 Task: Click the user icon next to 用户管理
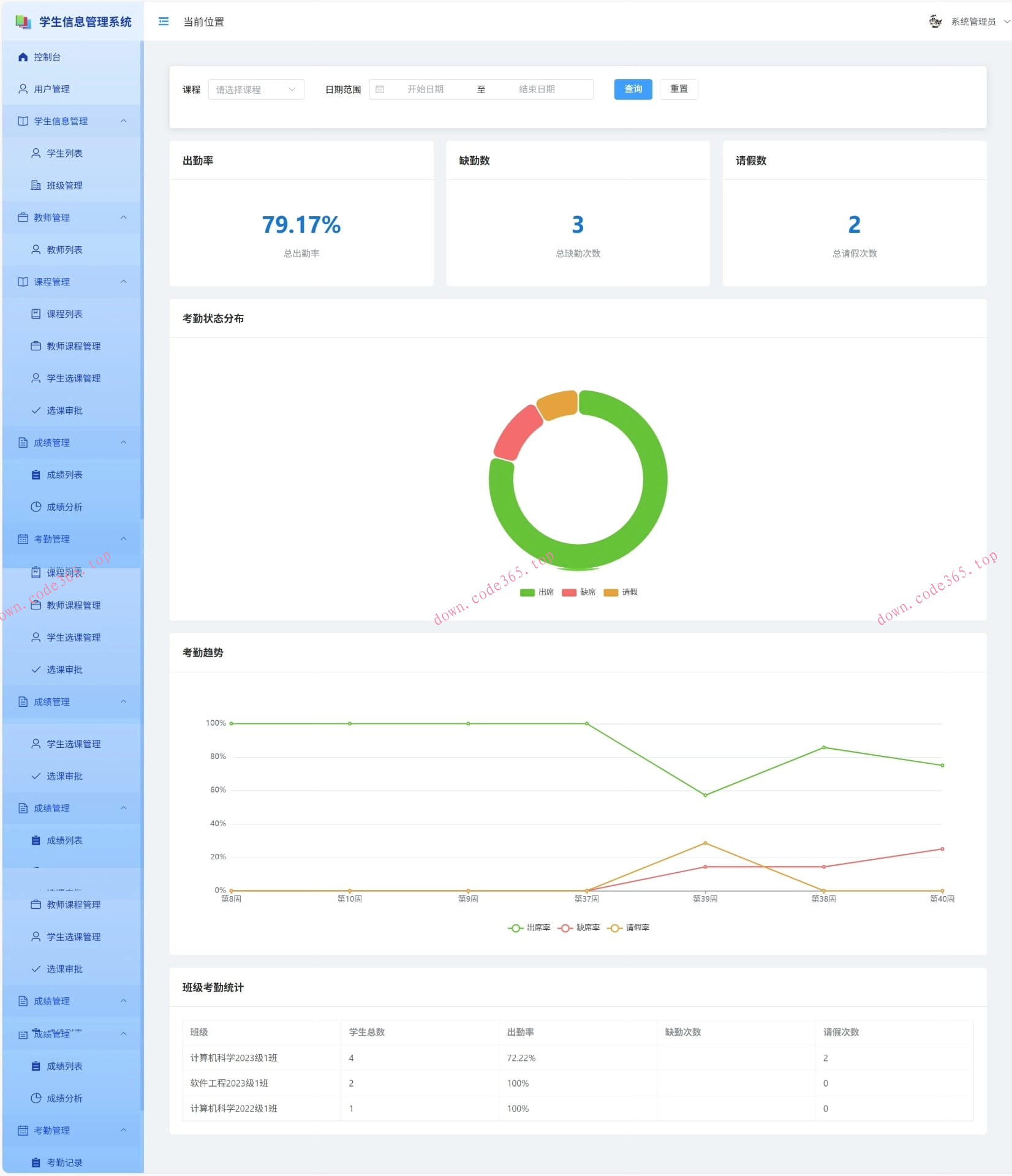(x=23, y=89)
